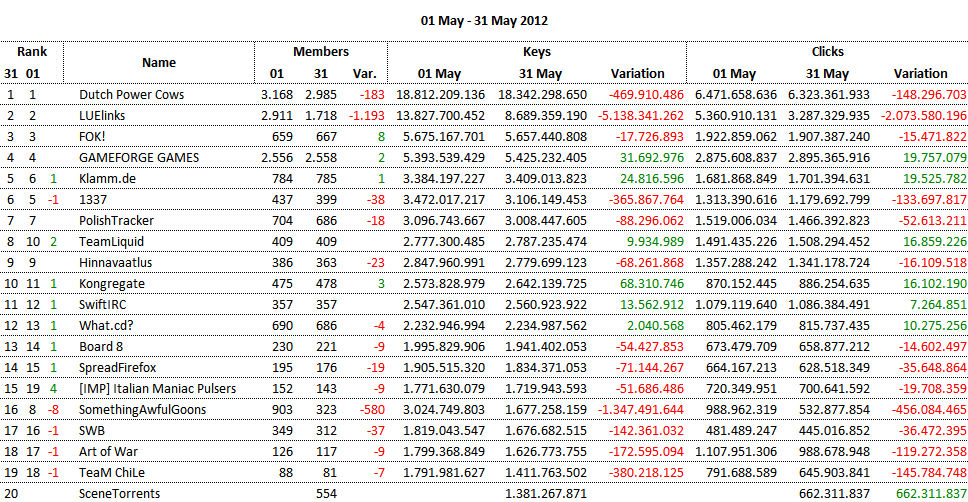The width and height of the screenshot is (968, 502).
Task: Select keys variation 68.310.746
Action: pyautogui.click(x=652, y=283)
